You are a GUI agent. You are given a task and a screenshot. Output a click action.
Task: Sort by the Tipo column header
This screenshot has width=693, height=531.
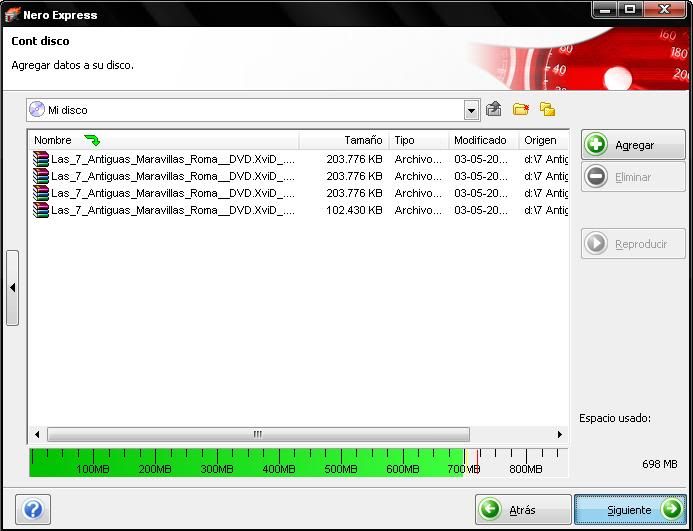[x=419, y=140]
